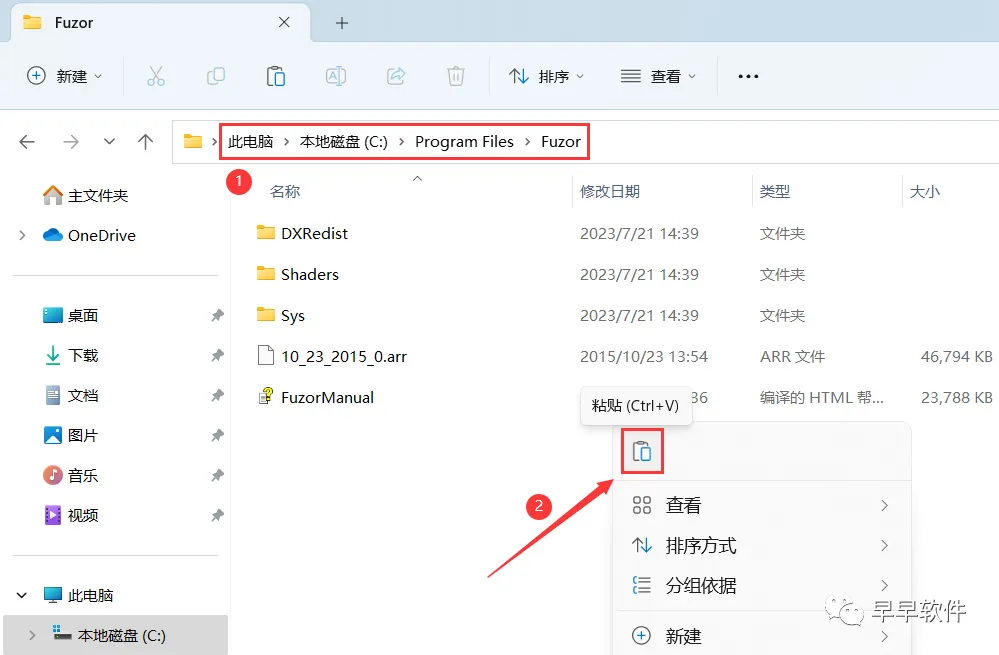The image size is (999, 655).
Task: Unpin 桌面 using its pin icon
Action: [x=217, y=315]
